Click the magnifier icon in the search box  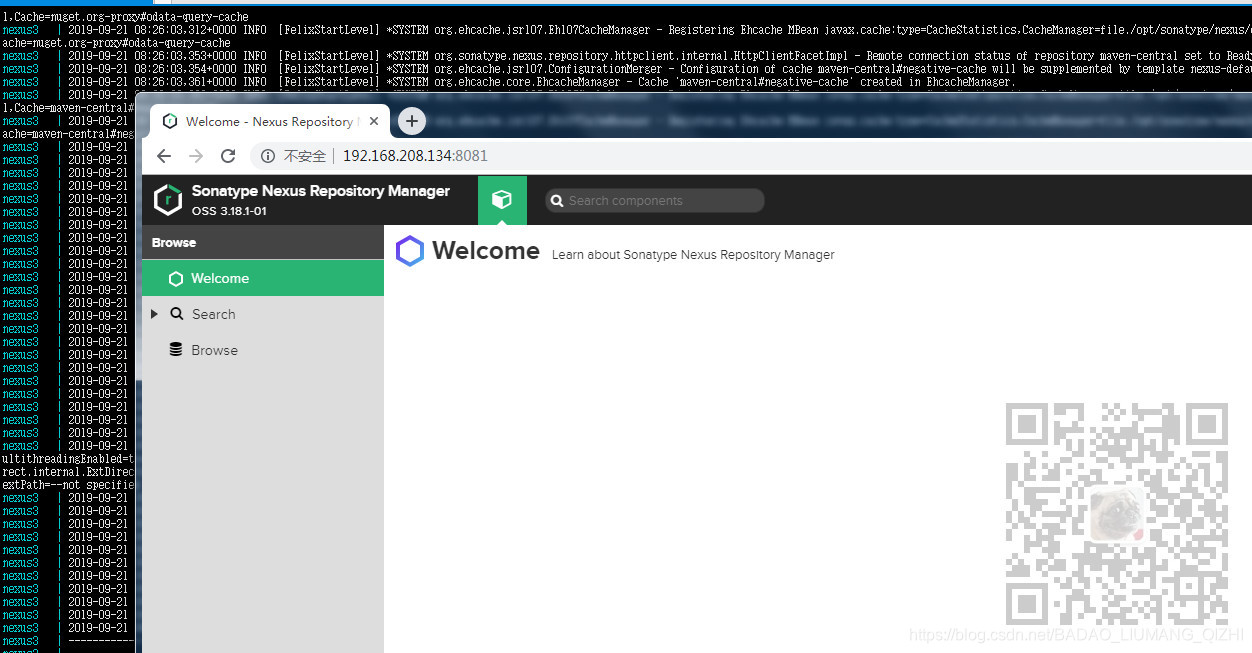558,201
